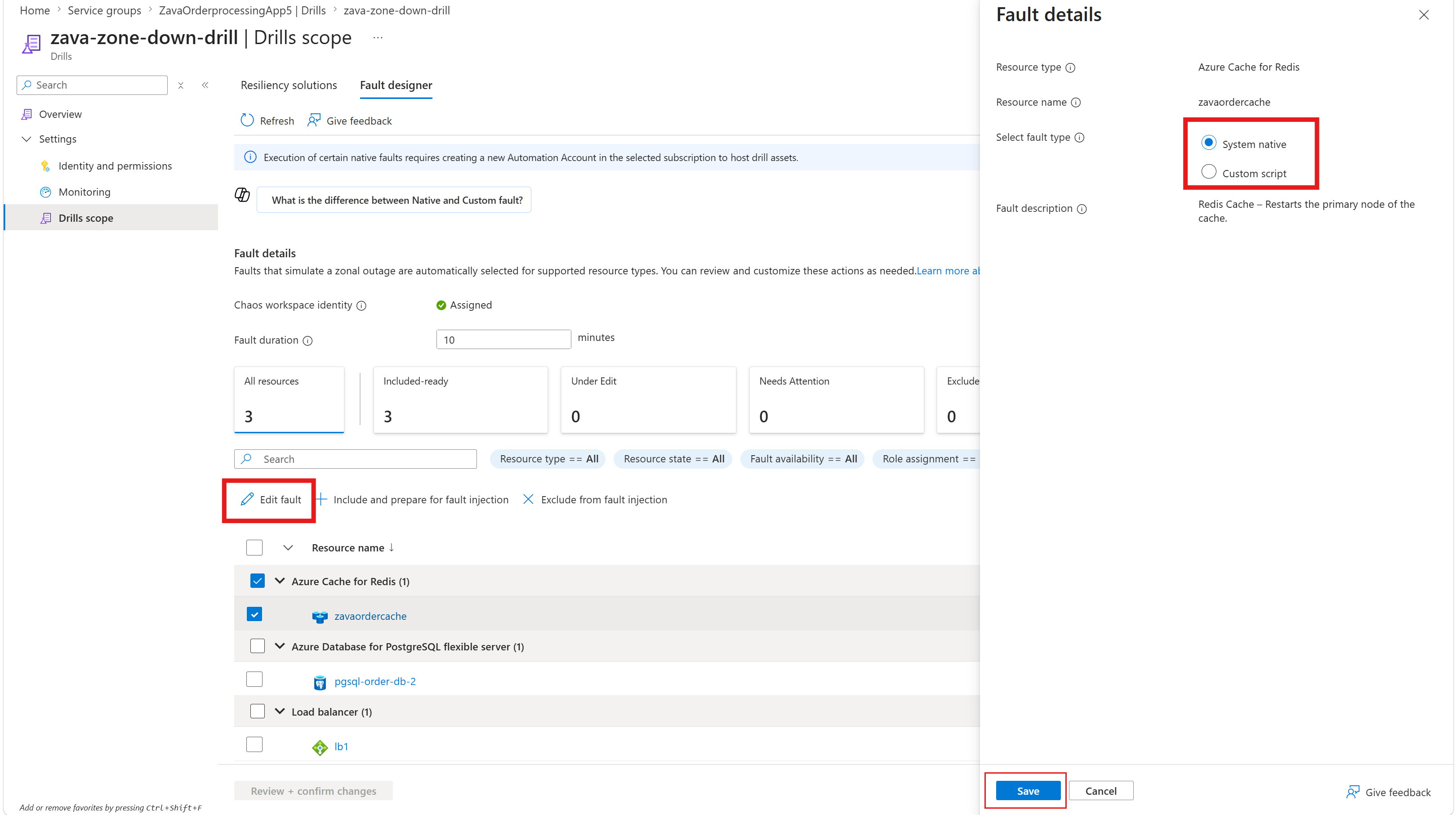Uncheck the zavaordercache row checkbox
Screen dimensions: 1456x815
(x=254, y=614)
